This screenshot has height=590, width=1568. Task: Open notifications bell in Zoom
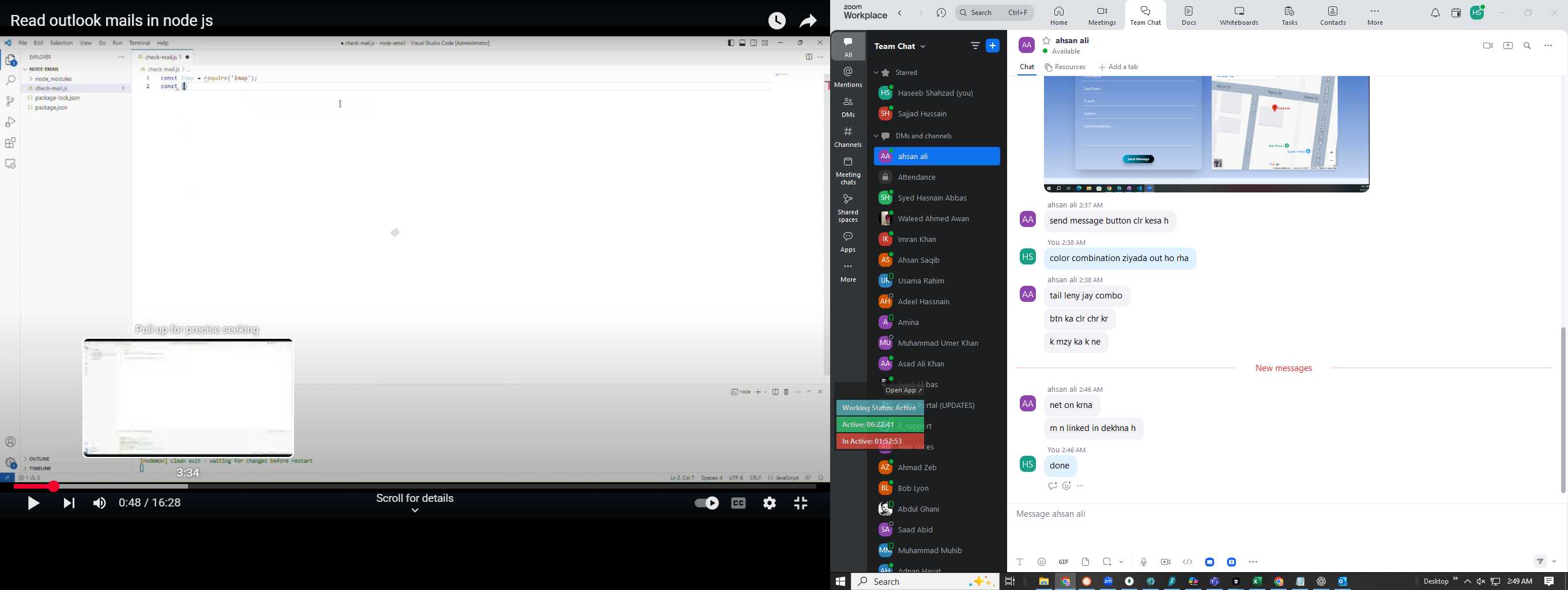(x=1435, y=13)
